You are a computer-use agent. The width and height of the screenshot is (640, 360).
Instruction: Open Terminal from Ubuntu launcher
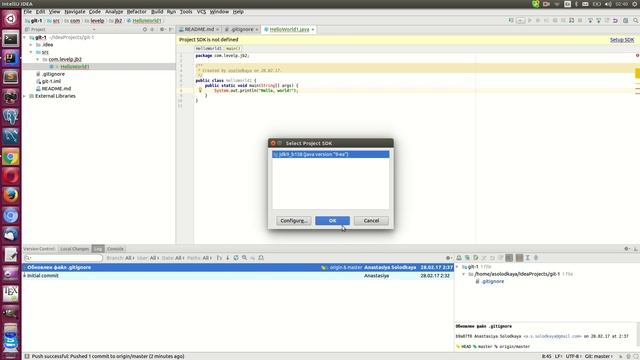pos(11,39)
